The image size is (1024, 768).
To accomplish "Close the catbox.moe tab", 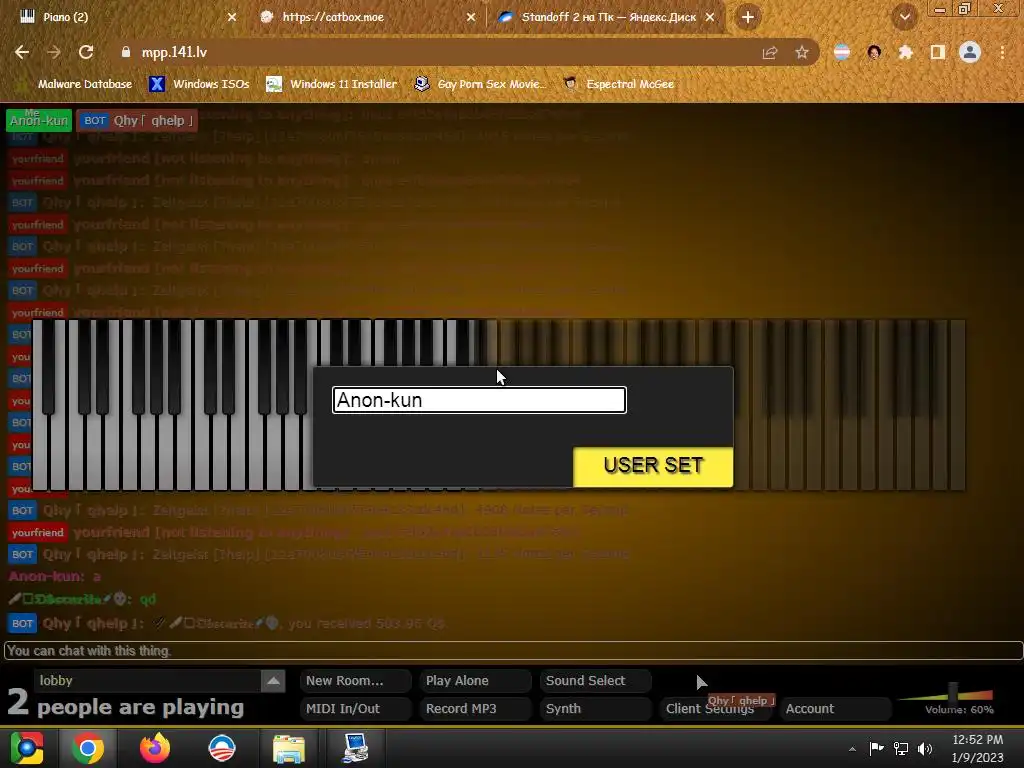I will (471, 17).
